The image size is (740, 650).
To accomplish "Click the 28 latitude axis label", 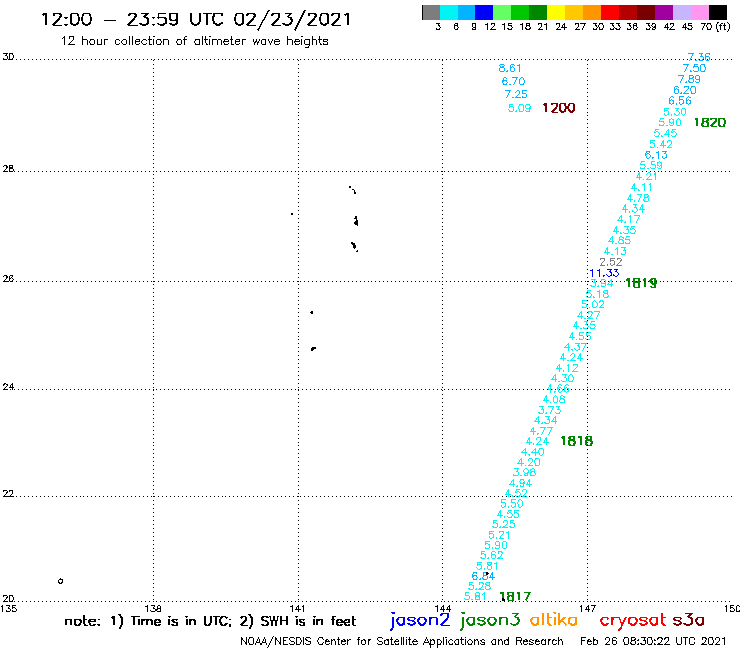I will pos(8,169).
